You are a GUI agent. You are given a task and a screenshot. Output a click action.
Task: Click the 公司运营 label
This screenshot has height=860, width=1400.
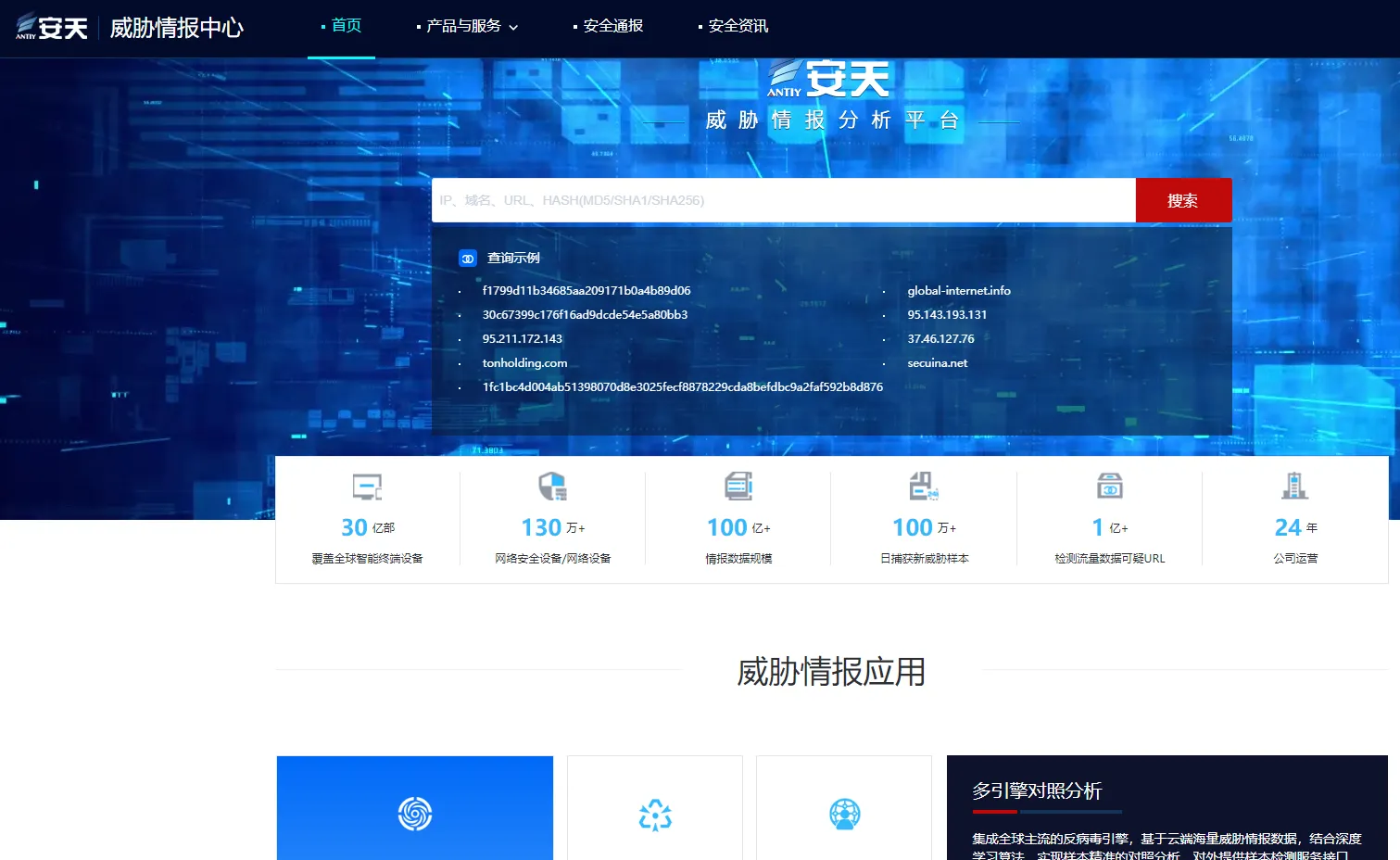pyautogui.click(x=1295, y=559)
